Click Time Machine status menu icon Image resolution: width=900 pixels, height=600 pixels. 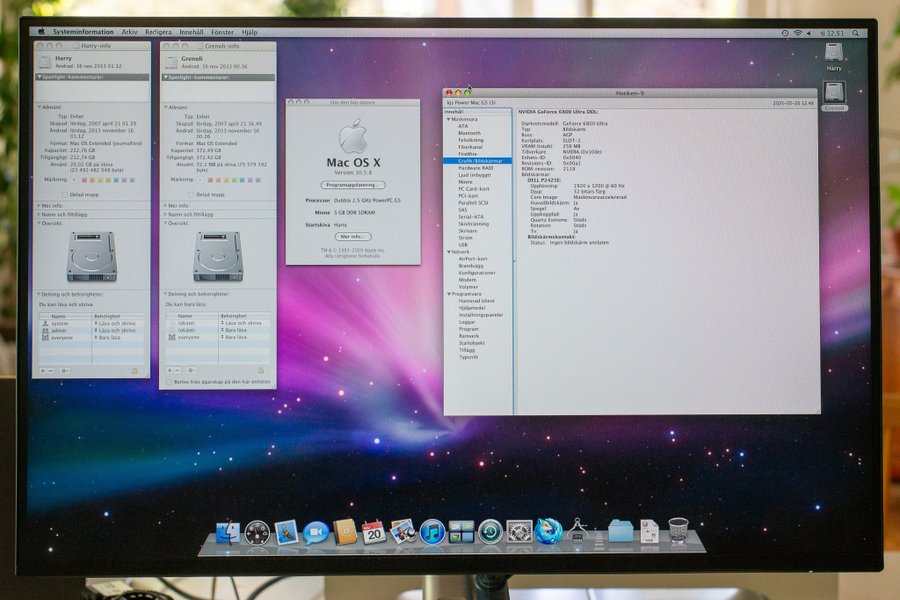click(785, 33)
